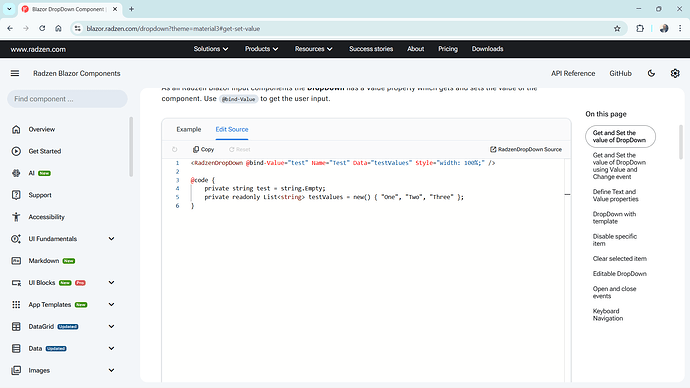Open Chrome three-dot menu

(x=680, y=29)
